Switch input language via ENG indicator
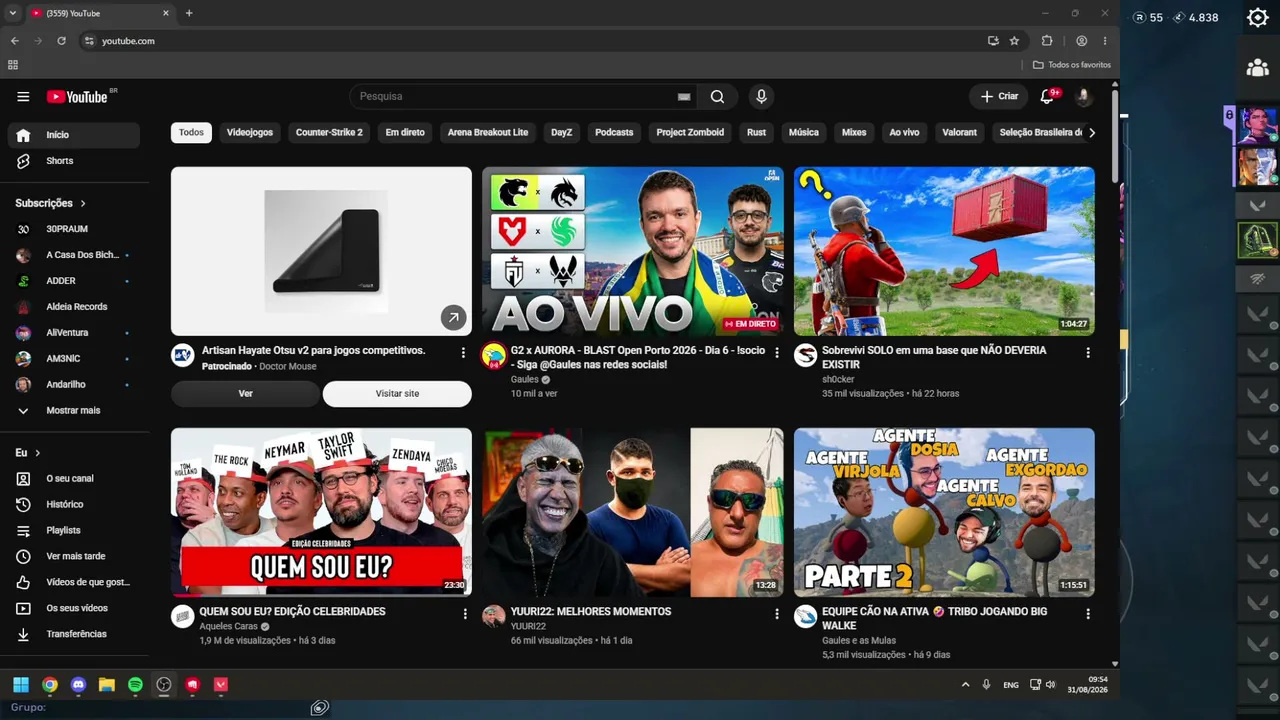The height and width of the screenshot is (720, 1280). [x=1011, y=685]
